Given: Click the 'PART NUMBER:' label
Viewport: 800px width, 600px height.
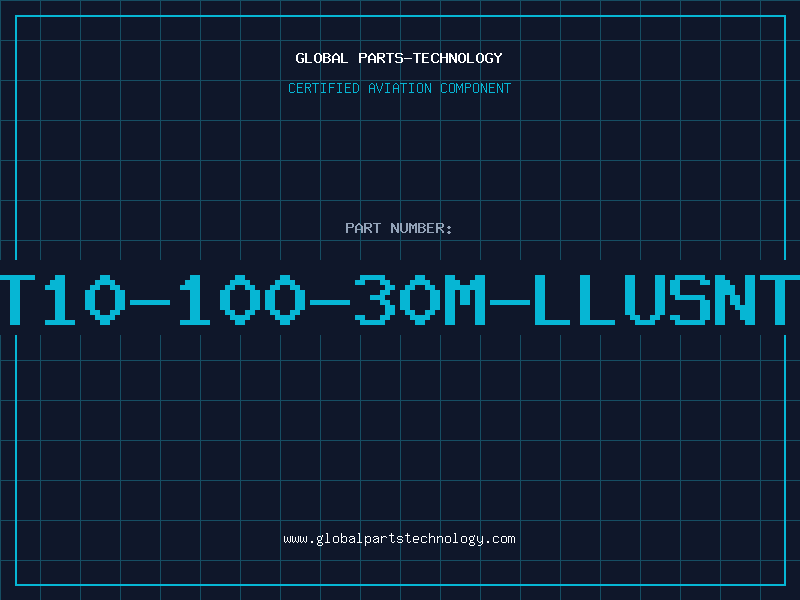Looking at the screenshot, I should (399, 228).
